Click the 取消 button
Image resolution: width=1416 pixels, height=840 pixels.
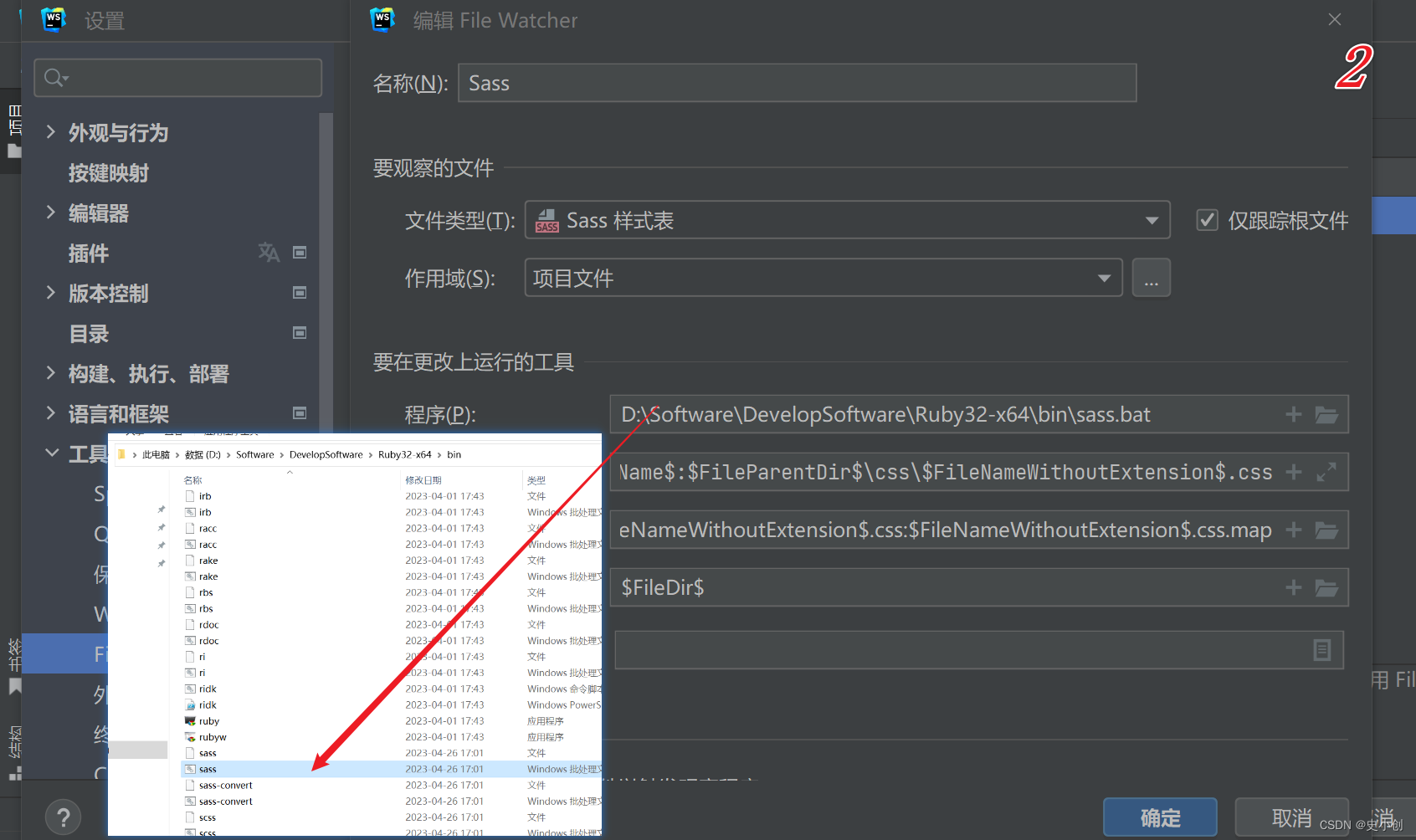coord(1291,817)
